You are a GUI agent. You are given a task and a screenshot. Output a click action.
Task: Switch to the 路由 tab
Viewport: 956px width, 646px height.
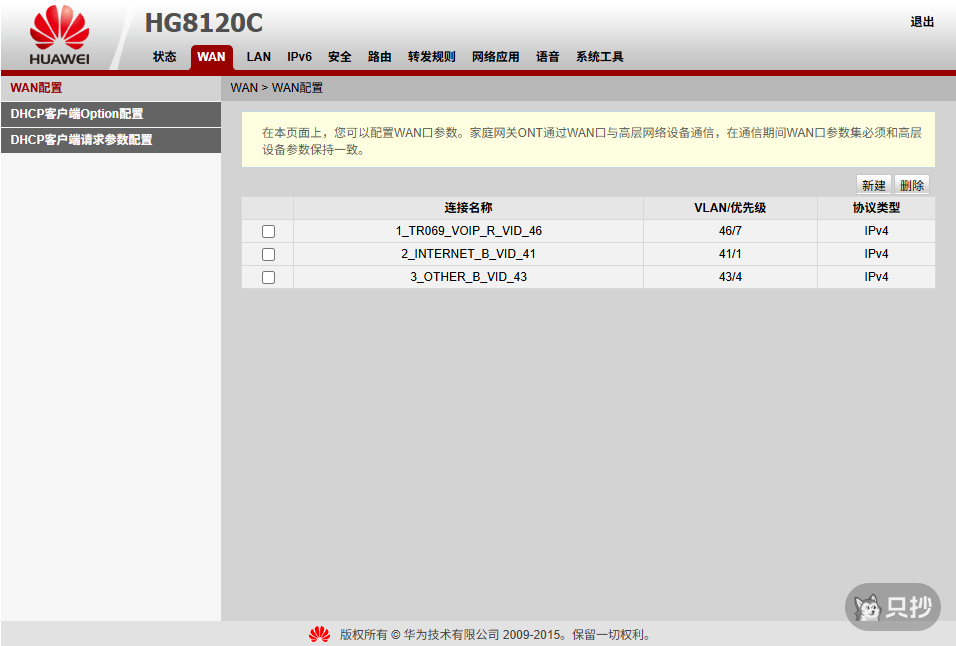click(379, 57)
